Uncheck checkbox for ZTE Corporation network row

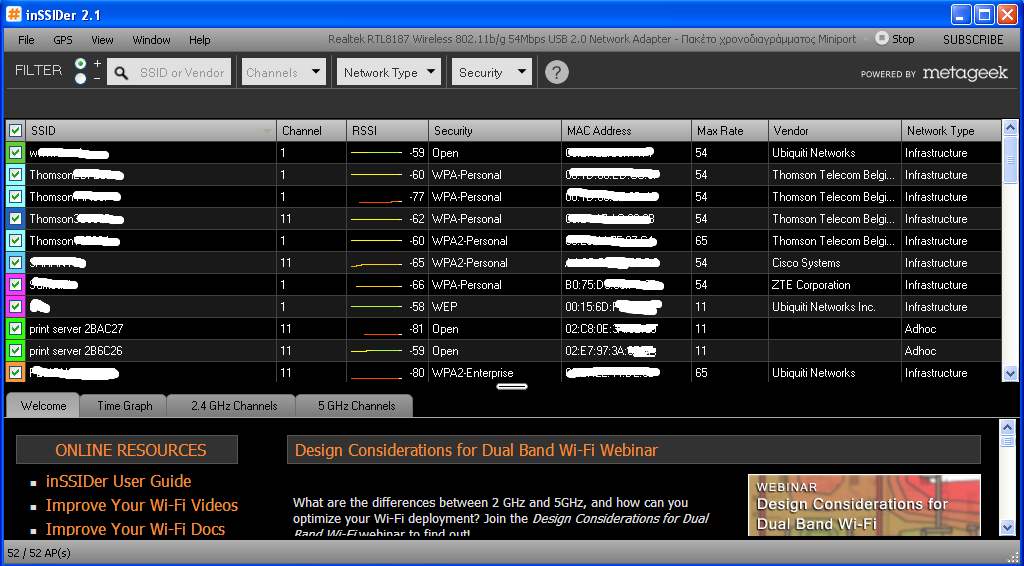click(x=15, y=285)
